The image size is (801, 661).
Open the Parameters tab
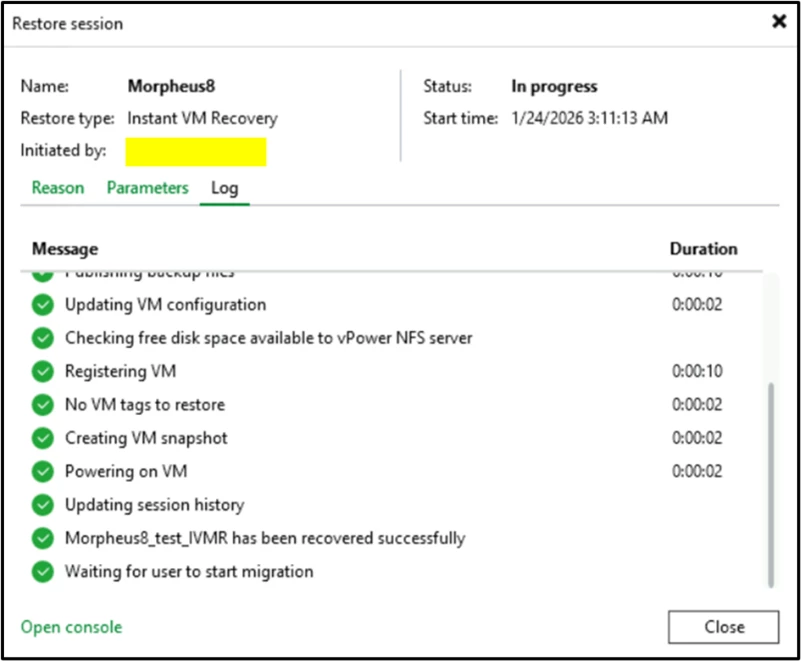(147, 188)
